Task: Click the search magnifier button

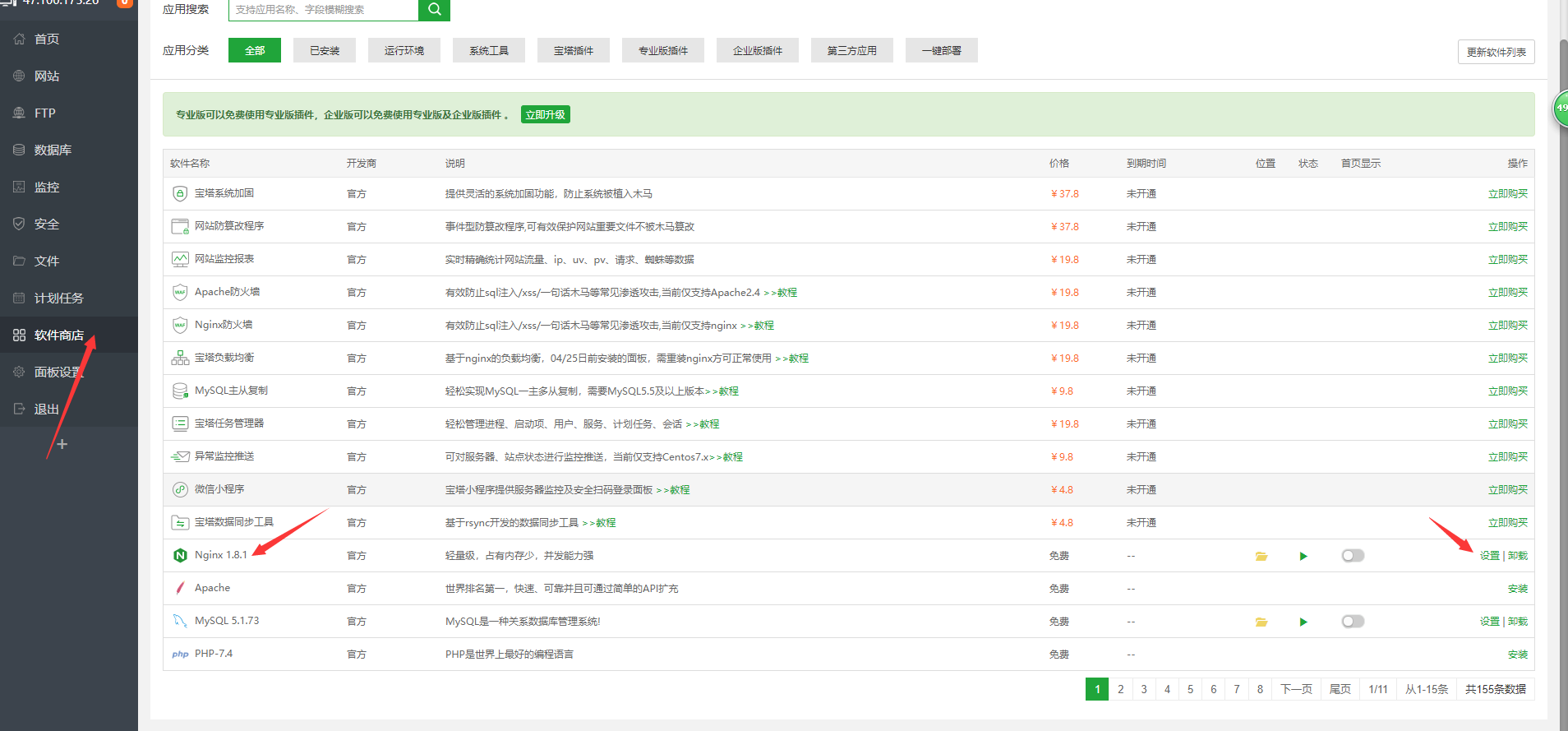Action: point(434,10)
